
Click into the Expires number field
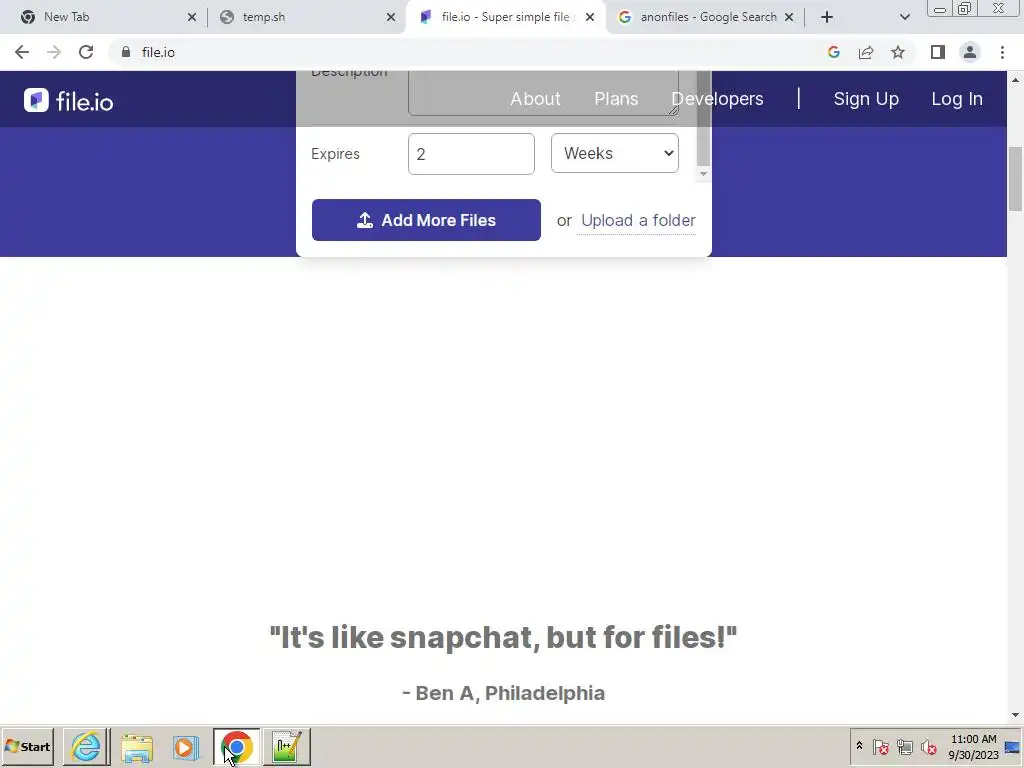pos(471,154)
